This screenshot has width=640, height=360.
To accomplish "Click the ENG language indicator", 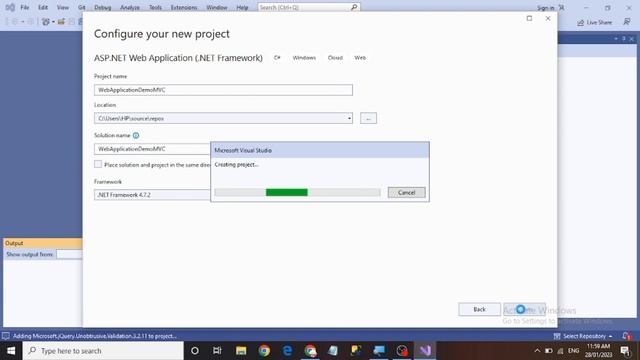I will (573, 351).
